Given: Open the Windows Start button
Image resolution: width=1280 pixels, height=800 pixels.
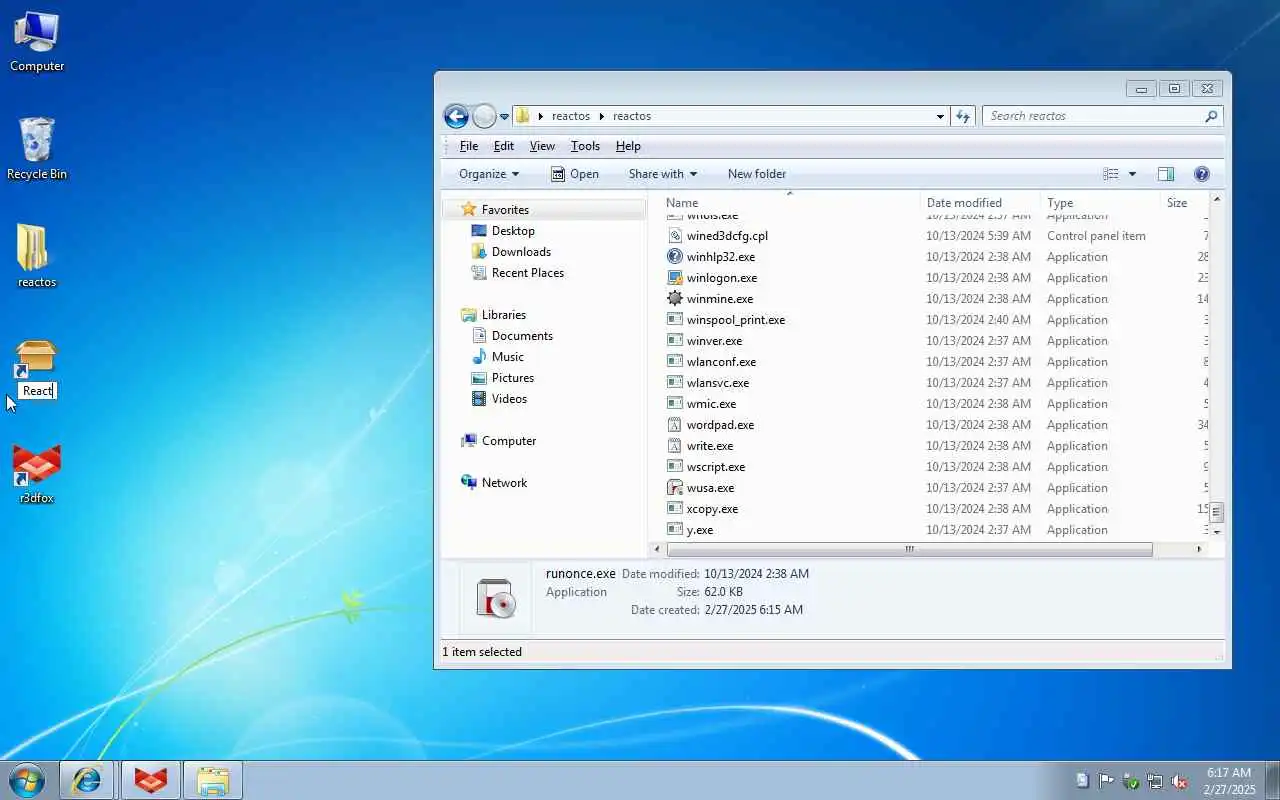Looking at the screenshot, I should tap(27, 780).
